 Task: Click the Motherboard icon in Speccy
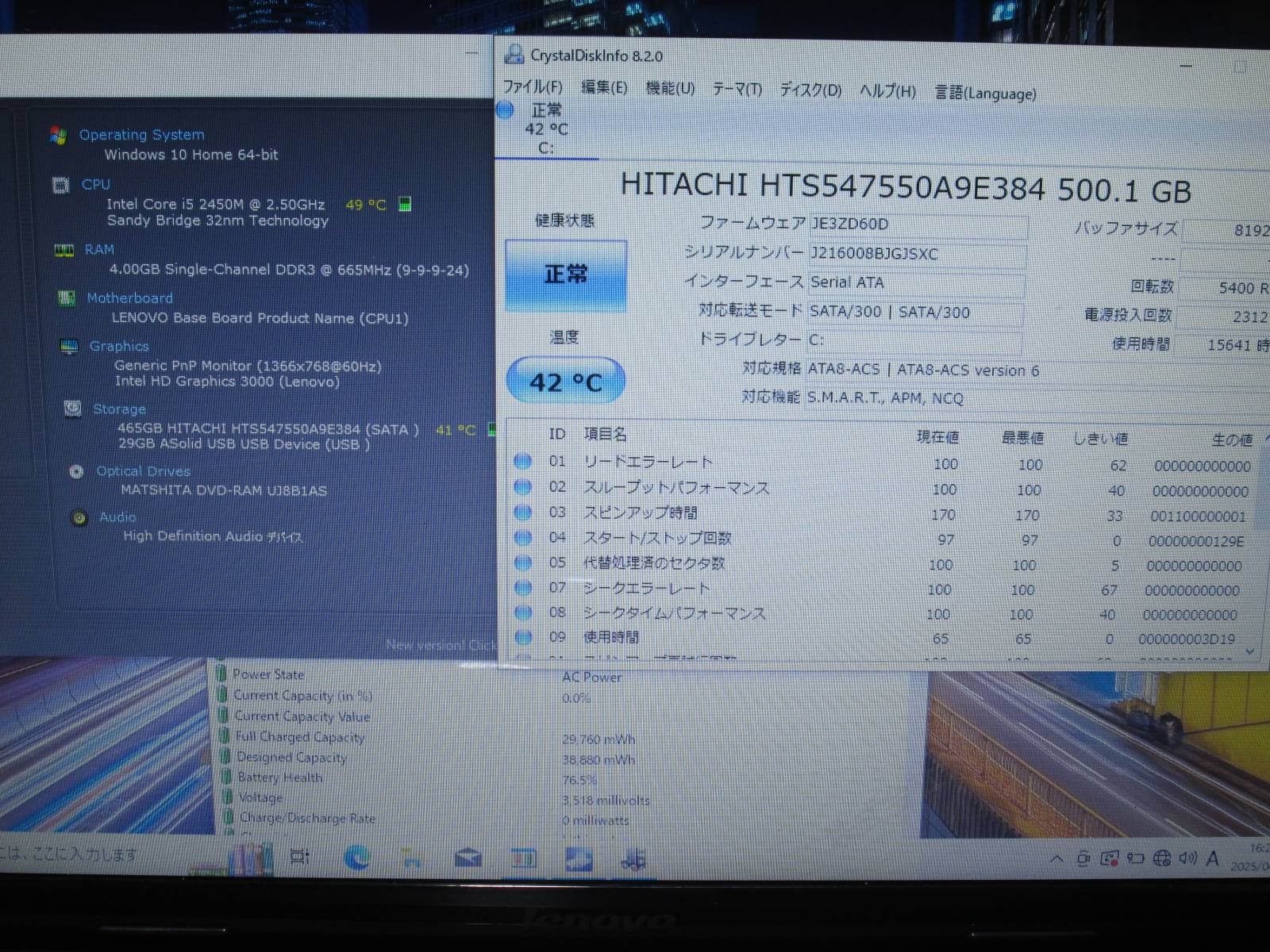click(67, 298)
